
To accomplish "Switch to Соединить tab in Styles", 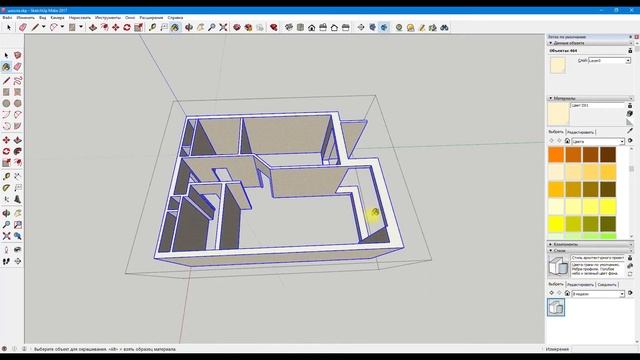I will [607, 284].
